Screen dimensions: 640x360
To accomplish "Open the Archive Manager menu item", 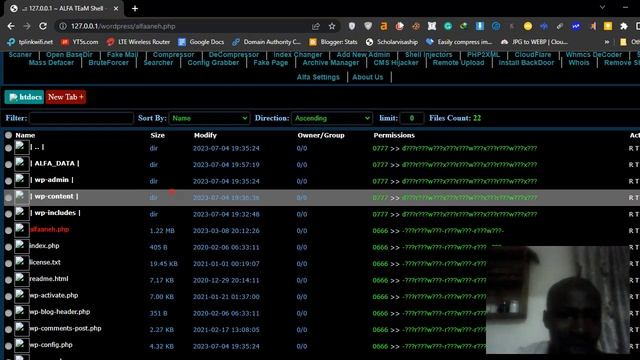I will click(x=331, y=63).
